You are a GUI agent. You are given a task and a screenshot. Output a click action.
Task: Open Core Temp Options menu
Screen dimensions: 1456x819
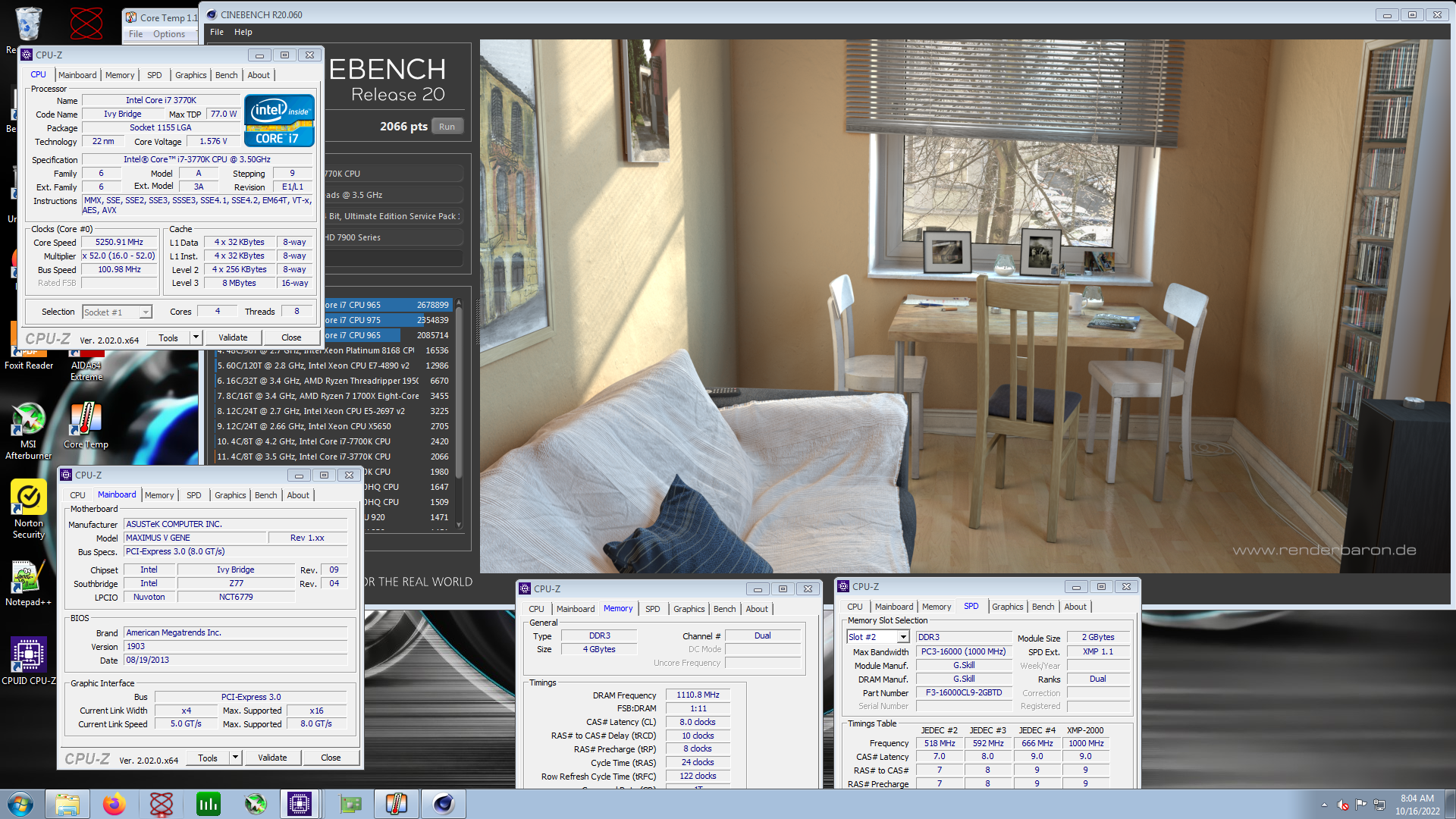tap(168, 34)
